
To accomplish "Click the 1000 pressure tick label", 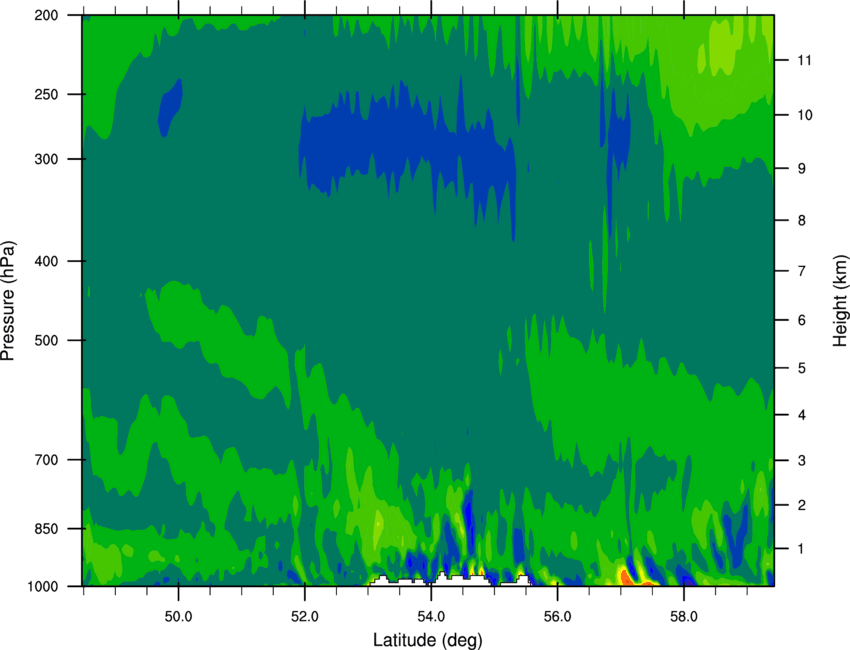I will coord(43,587).
